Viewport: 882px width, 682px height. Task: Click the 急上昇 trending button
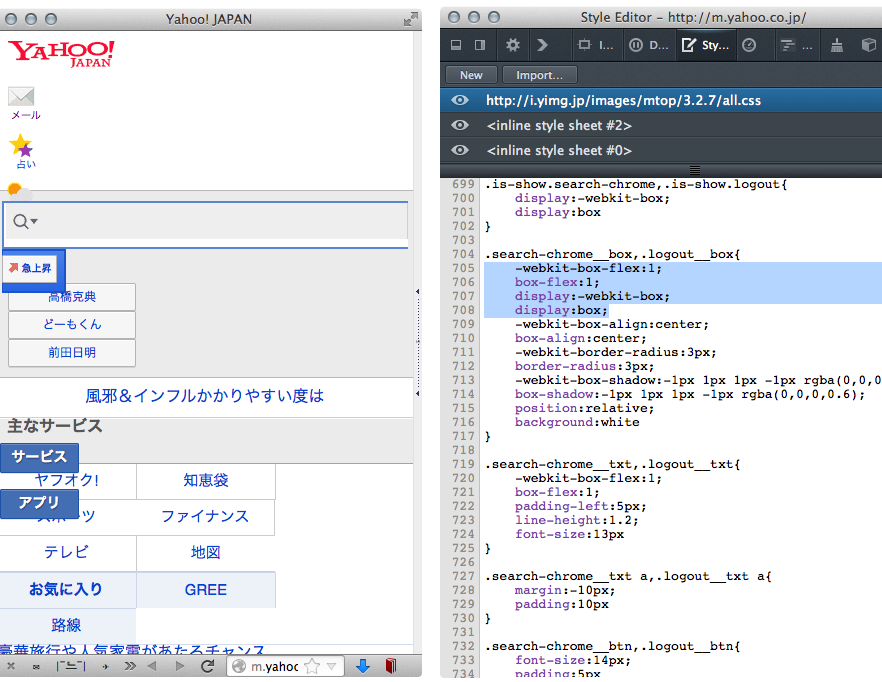(x=30, y=268)
